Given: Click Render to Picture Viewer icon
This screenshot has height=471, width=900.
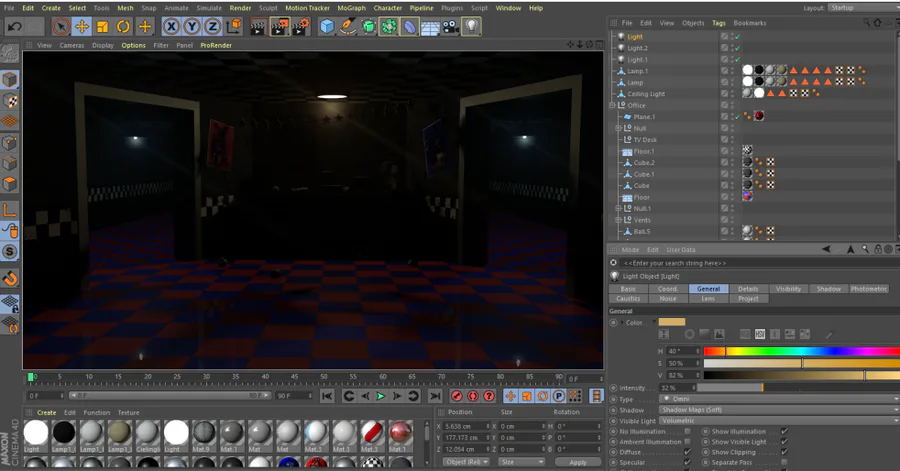Looking at the screenshot, I should coord(280,26).
